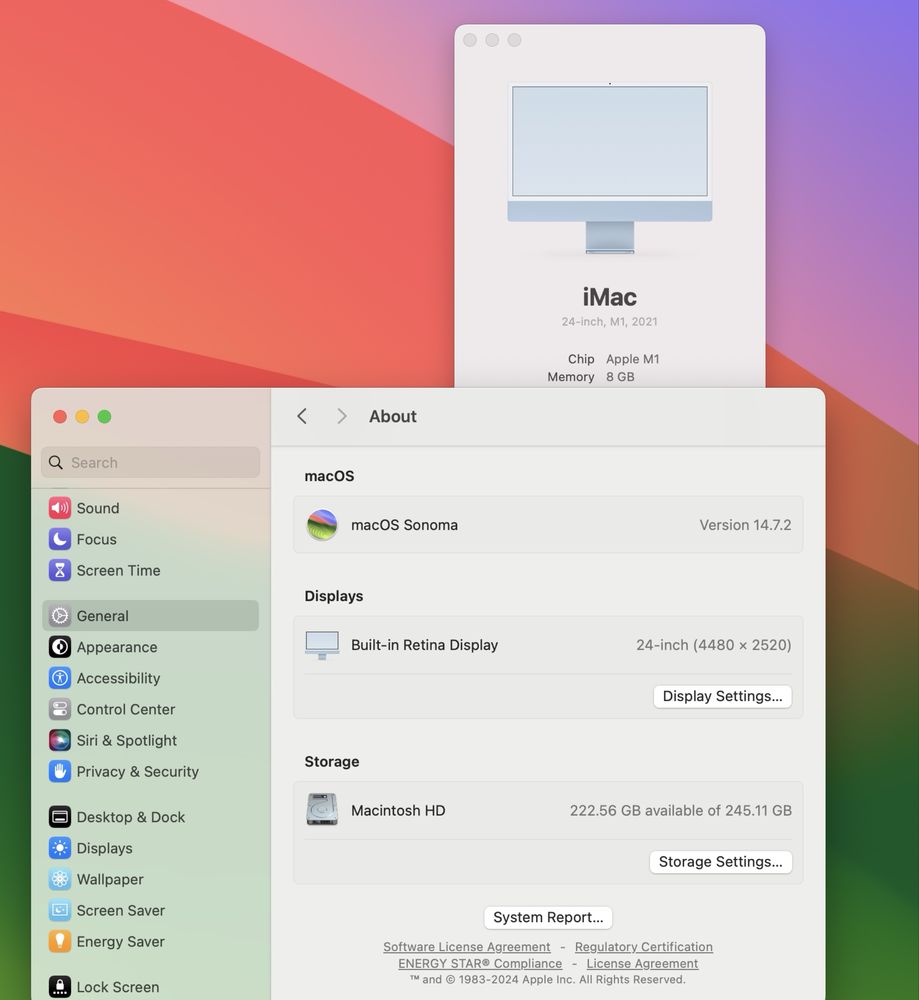Click the macOS Sonoma logo icon
The width and height of the screenshot is (919, 1000).
coord(322,525)
